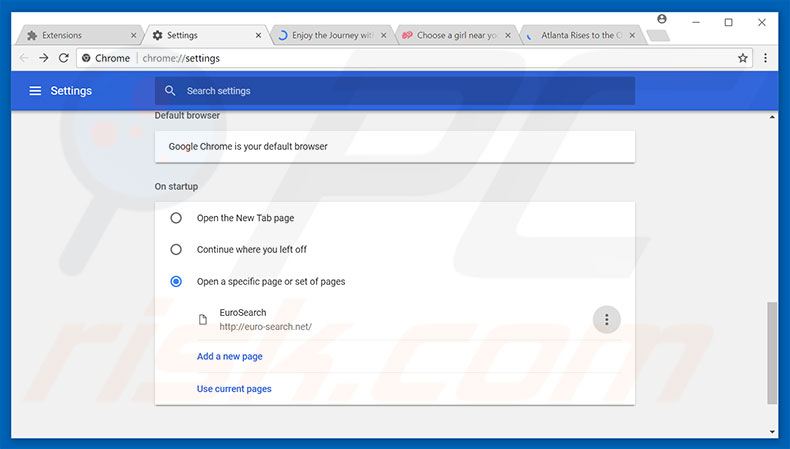This screenshot has width=790, height=449.
Task: Open a new browser tab
Action: click(658, 35)
